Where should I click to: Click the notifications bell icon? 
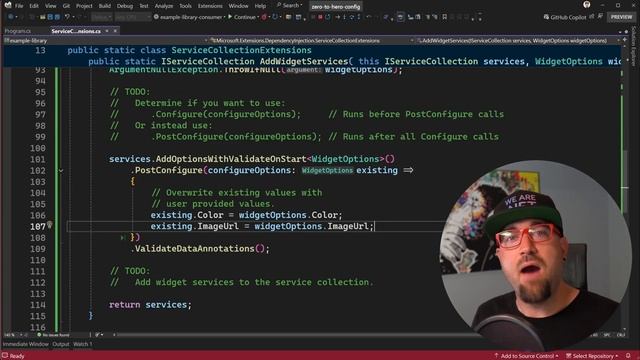point(628,356)
